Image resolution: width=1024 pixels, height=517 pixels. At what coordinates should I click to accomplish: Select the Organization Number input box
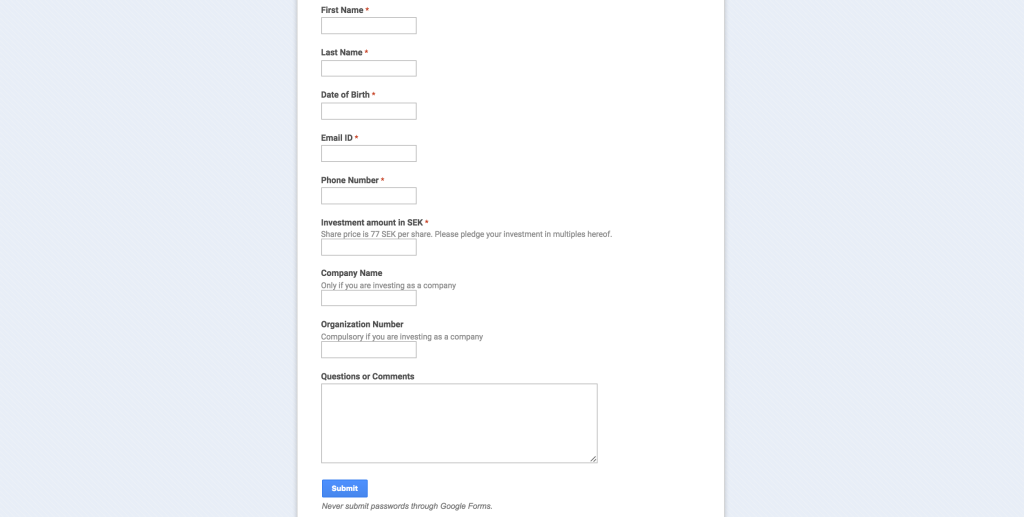368,350
